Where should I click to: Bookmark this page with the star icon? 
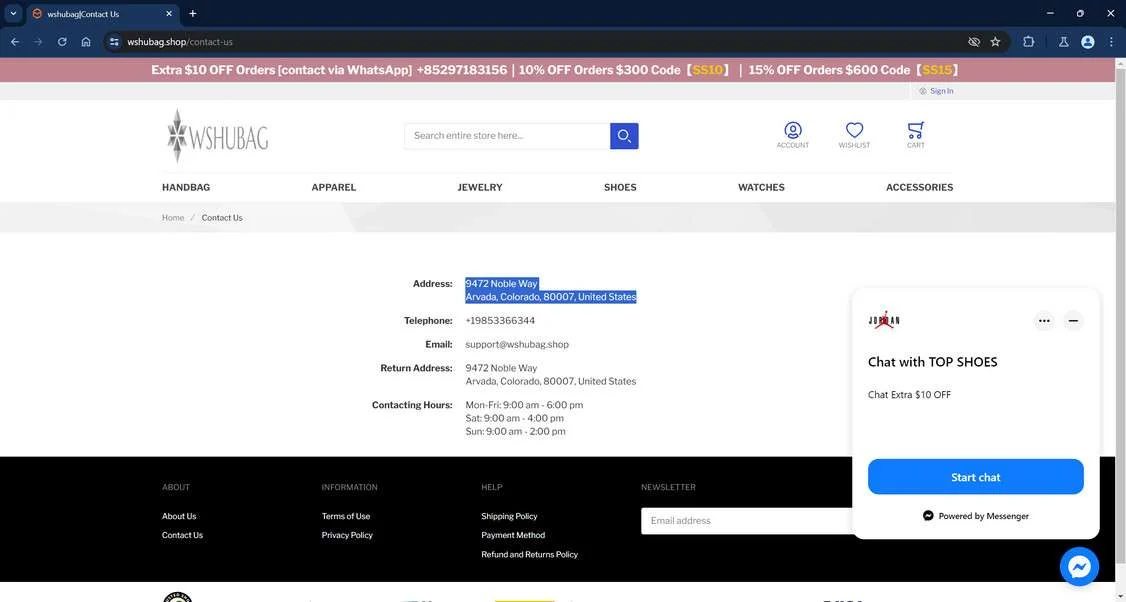995,42
